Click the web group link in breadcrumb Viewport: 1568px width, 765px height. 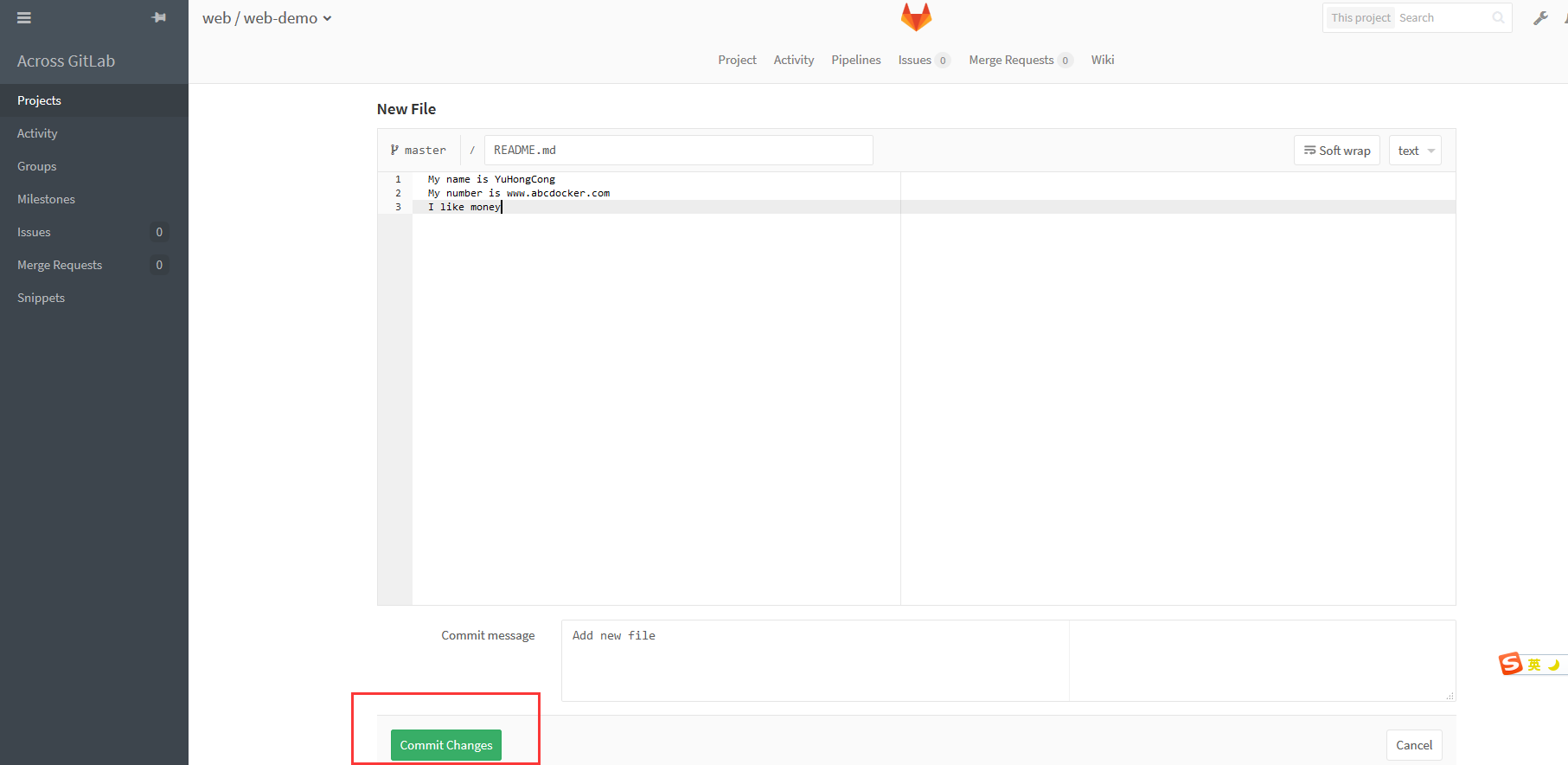coord(216,18)
